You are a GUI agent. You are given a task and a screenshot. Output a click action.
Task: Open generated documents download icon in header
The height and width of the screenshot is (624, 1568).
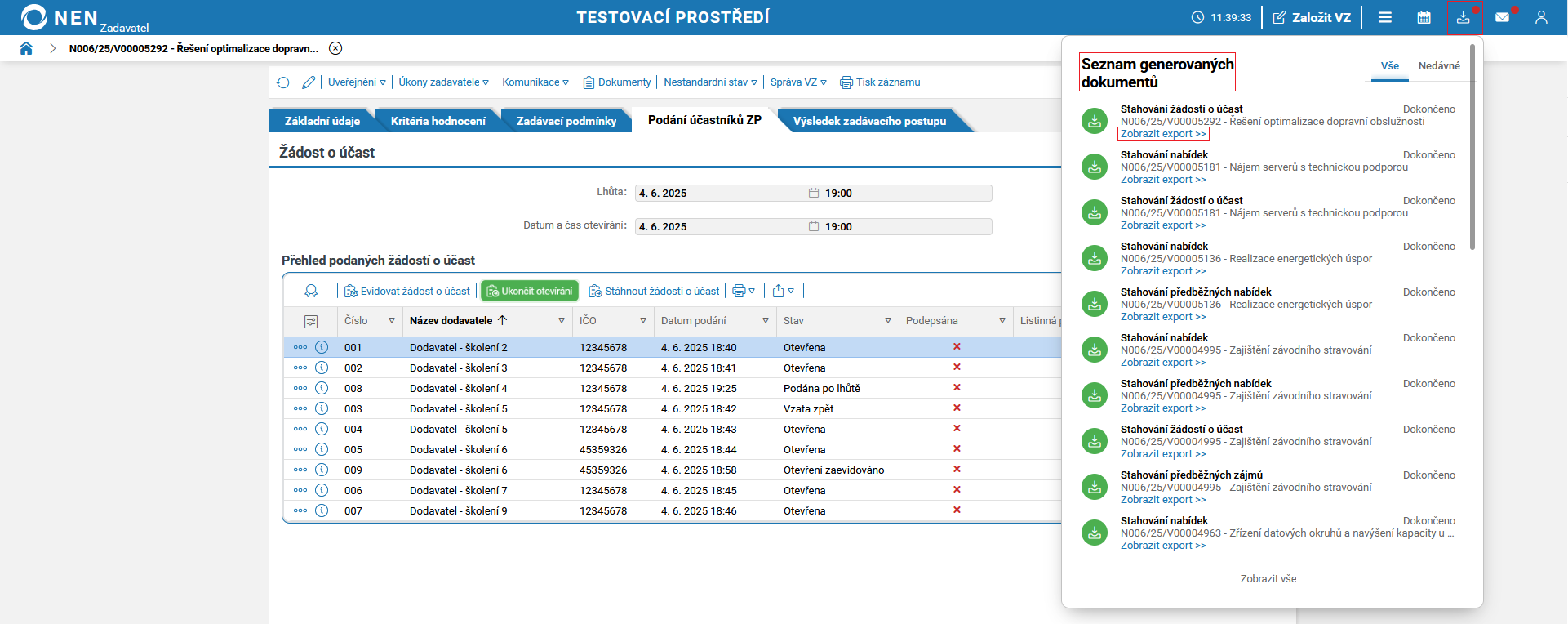point(1464,17)
